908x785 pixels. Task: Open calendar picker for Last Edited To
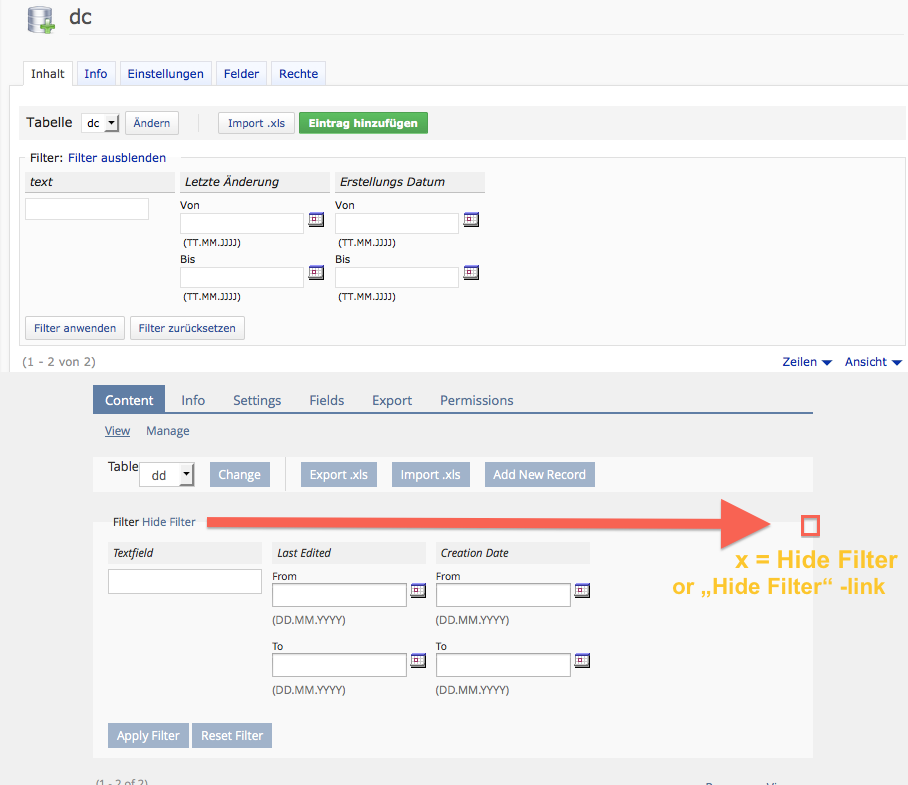[x=418, y=661]
